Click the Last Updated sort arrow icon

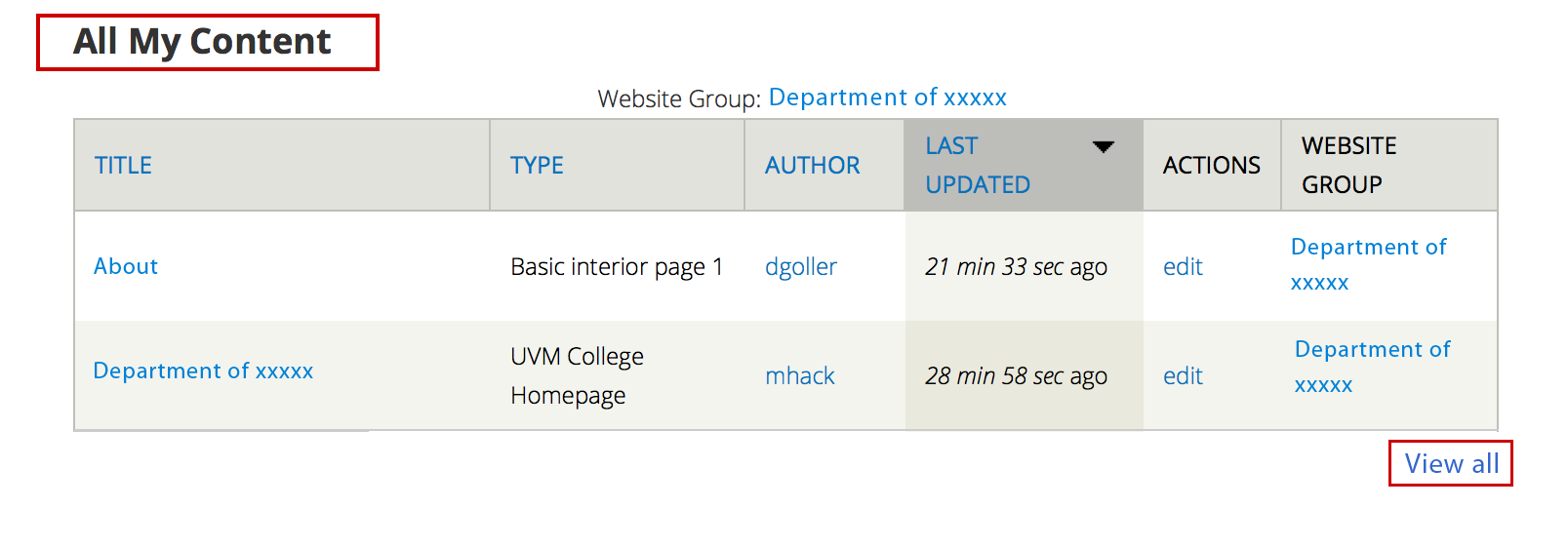pyautogui.click(x=1103, y=147)
